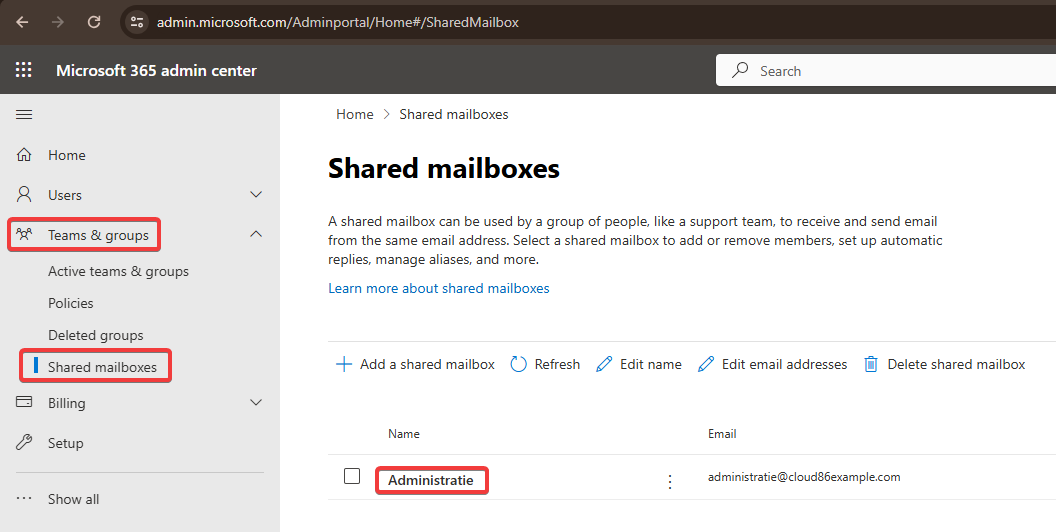Sort by the Name column header
The height and width of the screenshot is (532, 1056).
click(403, 434)
